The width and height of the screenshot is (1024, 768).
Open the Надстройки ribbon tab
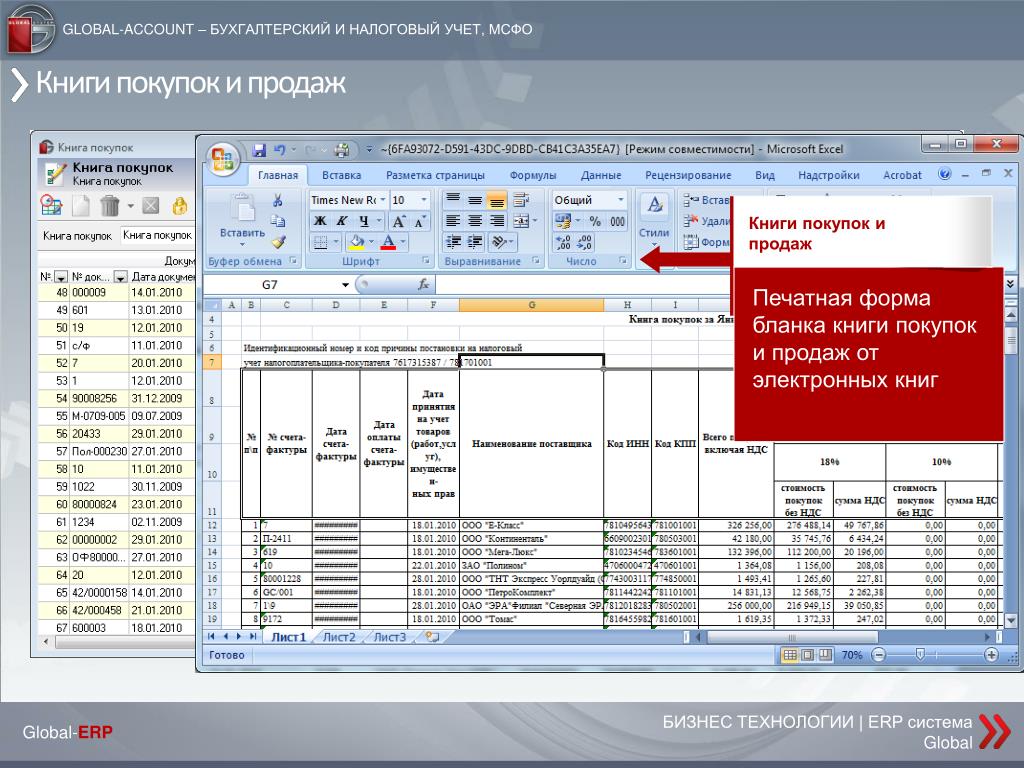[829, 175]
